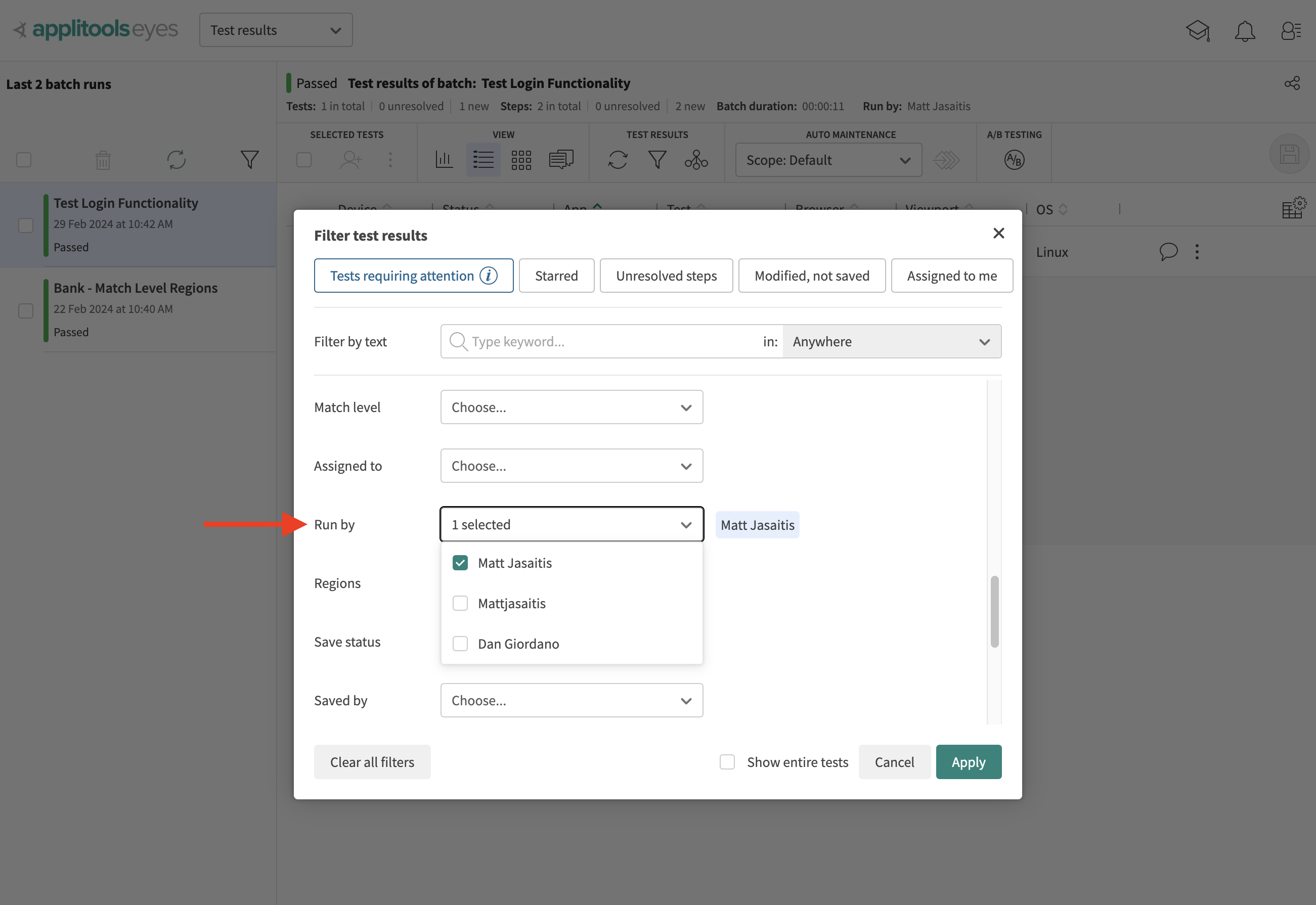Click the batch list filter funnel icon
Image resolution: width=1316 pixels, height=905 pixels.
(249, 160)
